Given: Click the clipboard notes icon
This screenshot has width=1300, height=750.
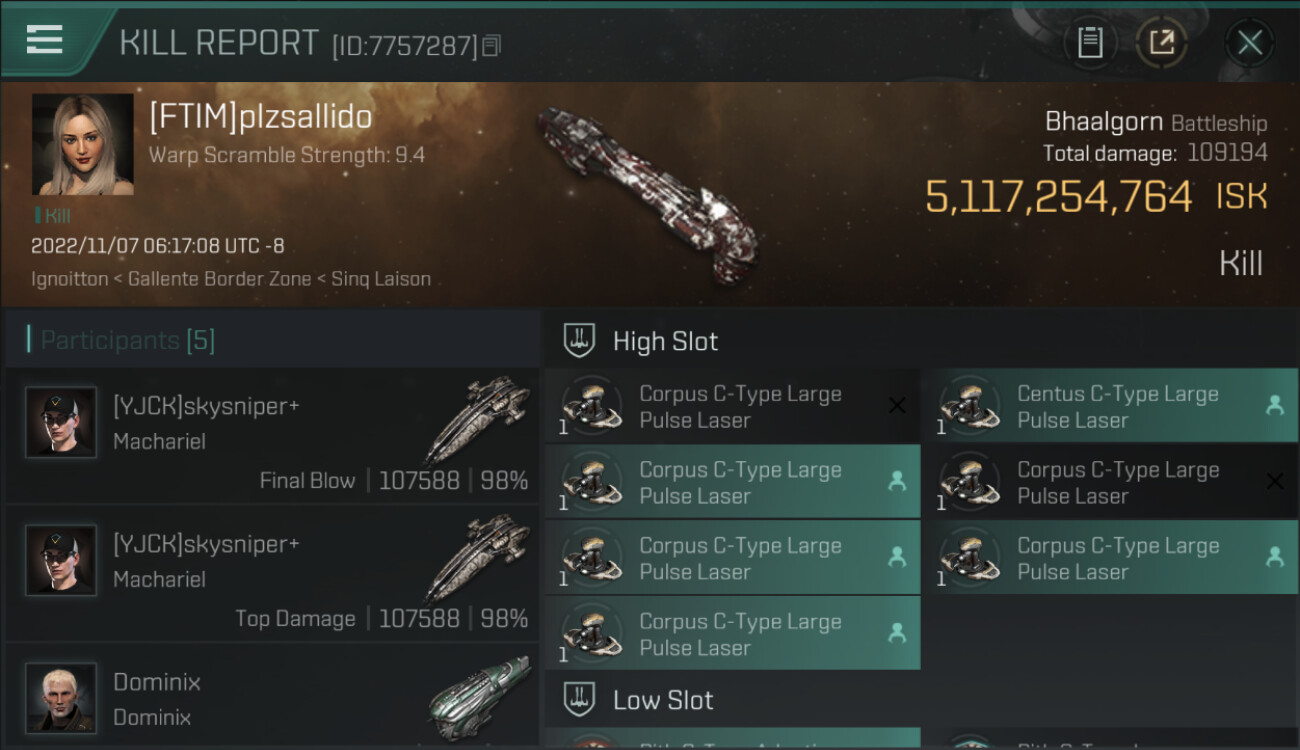Looking at the screenshot, I should pos(1090,43).
